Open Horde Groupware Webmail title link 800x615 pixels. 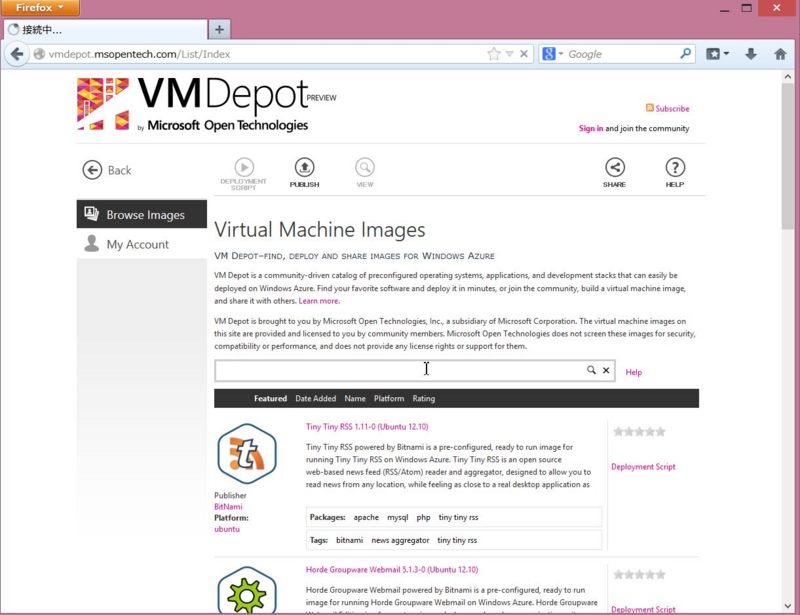pyautogui.click(x=392, y=570)
